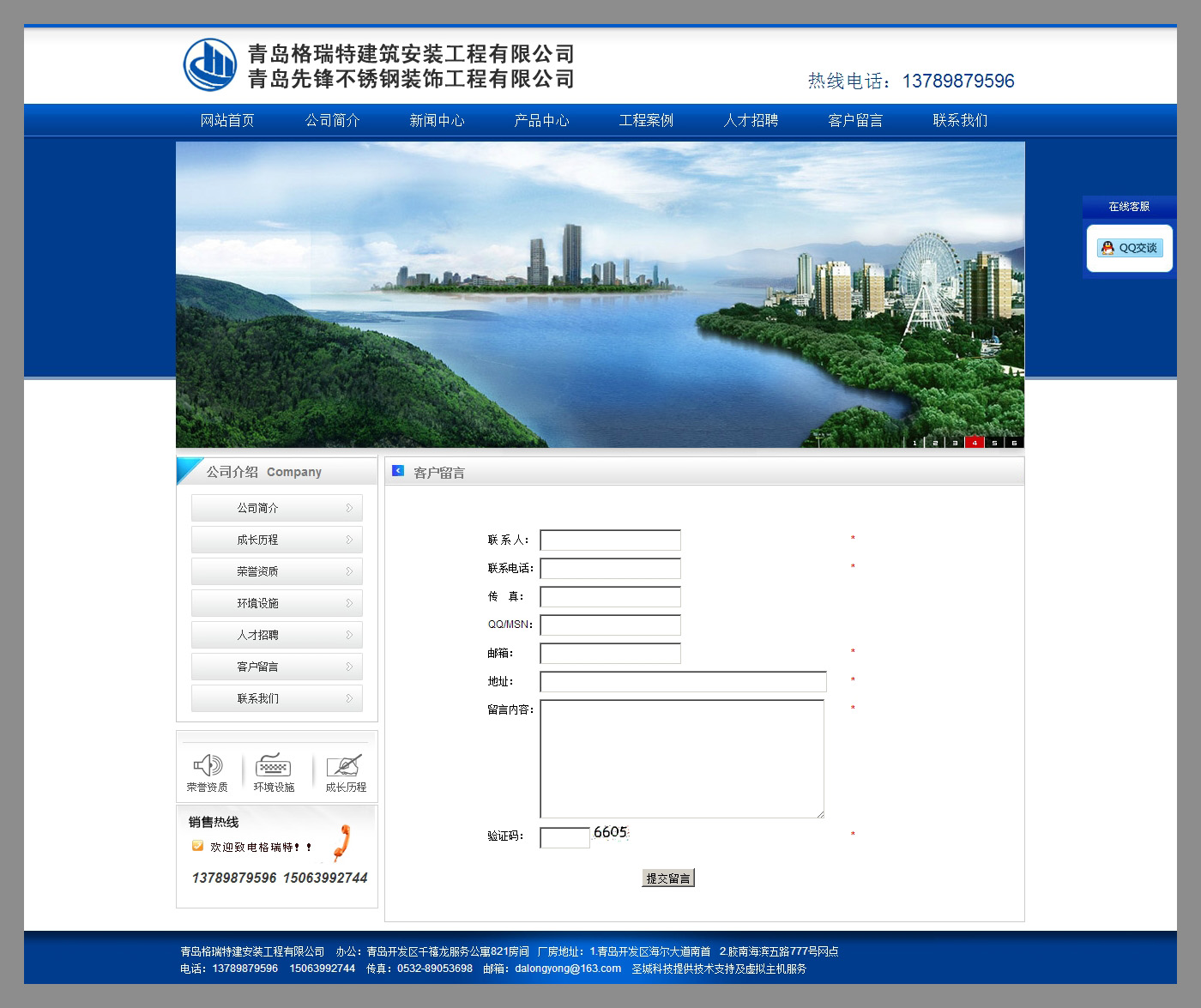The width and height of the screenshot is (1201, 1008).
Task: Select the active banner slide 4
Action: (974, 443)
